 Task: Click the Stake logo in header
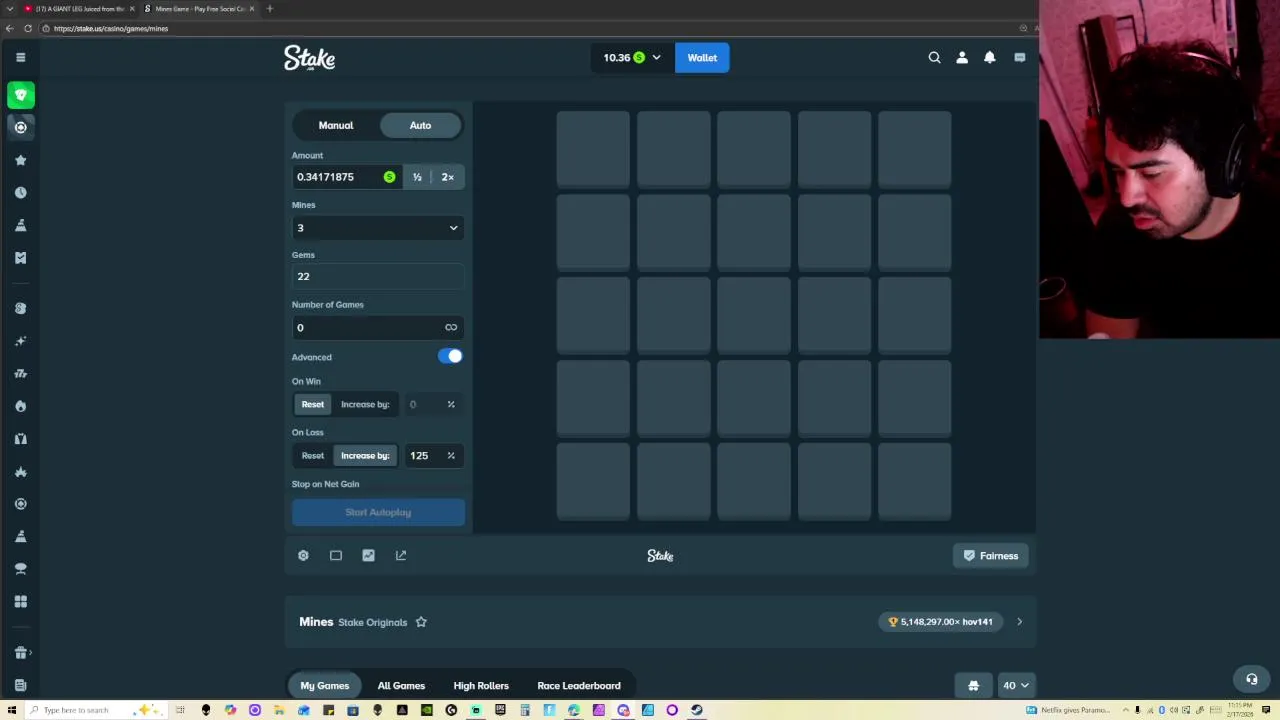[309, 58]
